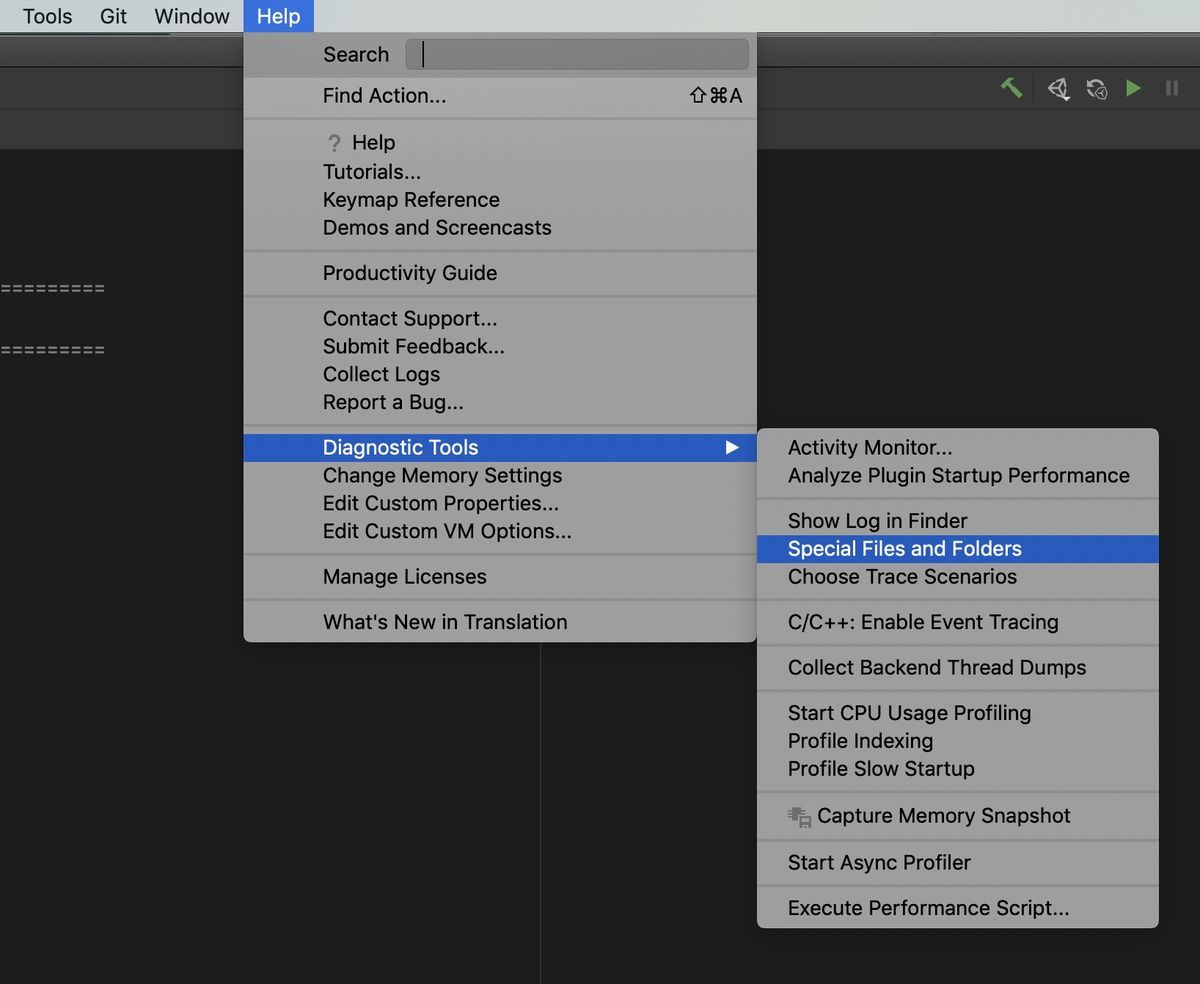
Task: Choose Contact Support...
Action: [x=500, y=319]
